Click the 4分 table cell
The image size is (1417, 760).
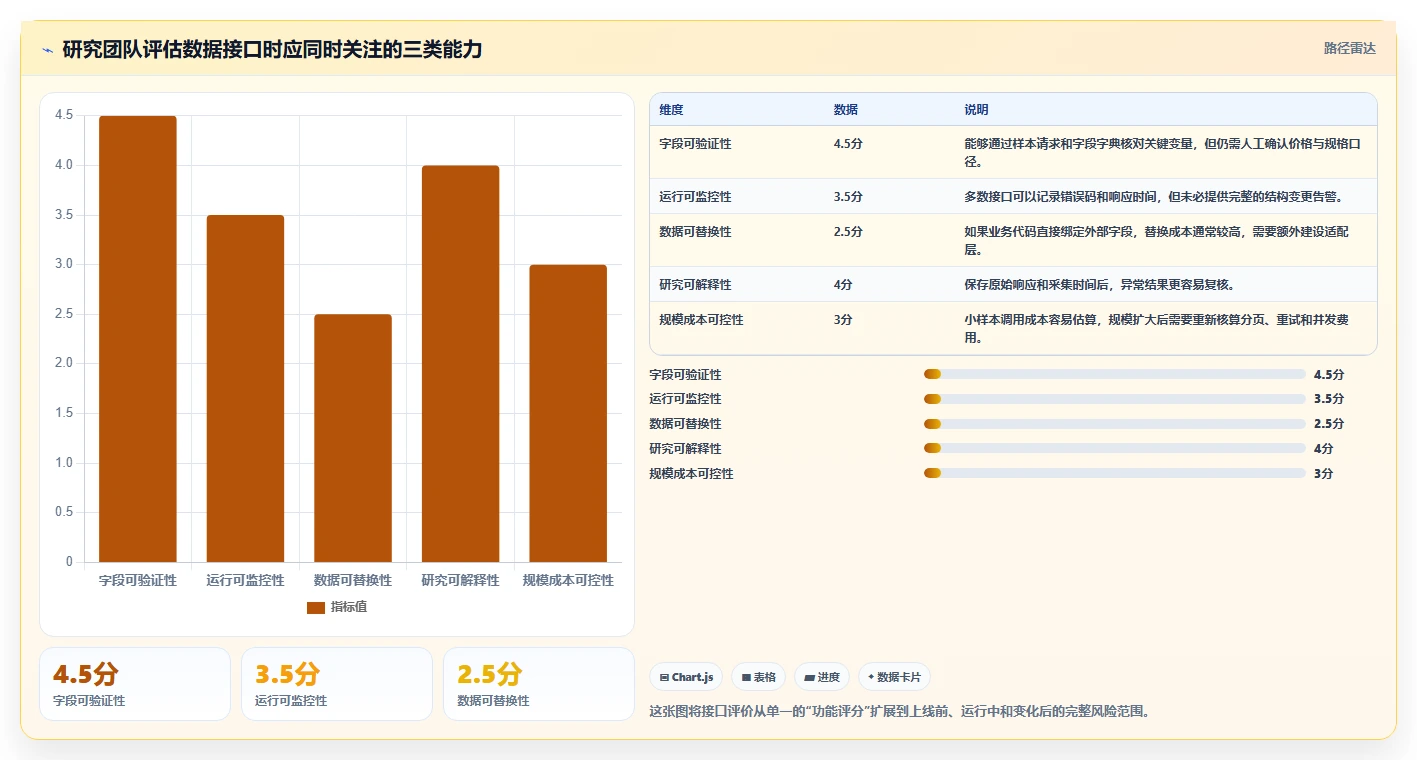[843, 285]
